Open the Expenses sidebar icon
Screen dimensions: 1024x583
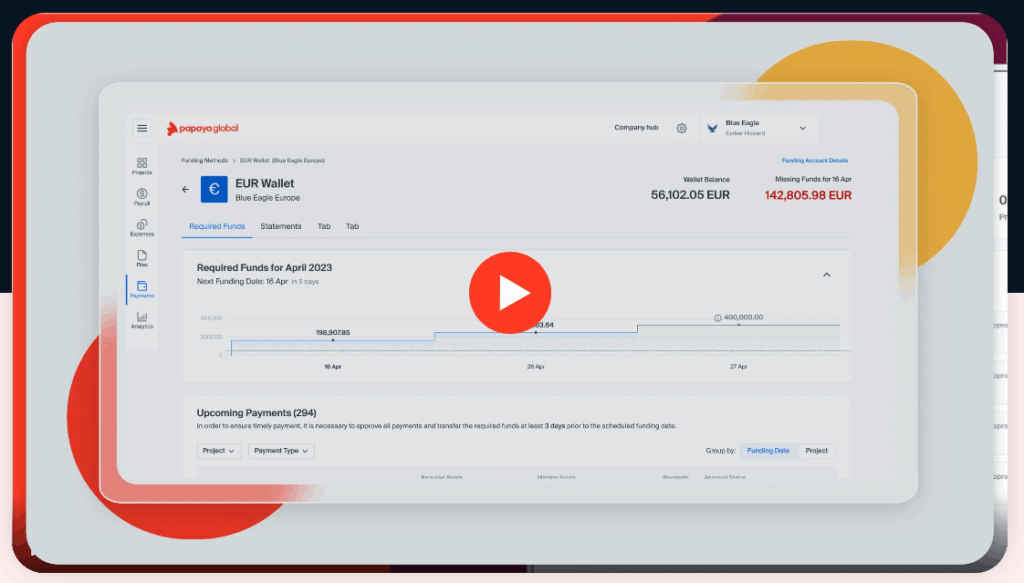pos(142,227)
